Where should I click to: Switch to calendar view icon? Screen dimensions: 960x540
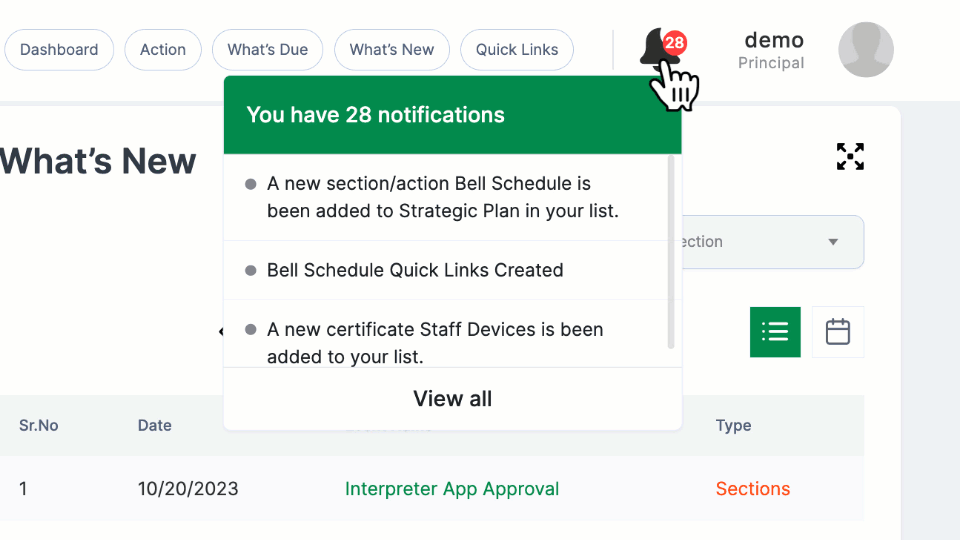click(838, 332)
